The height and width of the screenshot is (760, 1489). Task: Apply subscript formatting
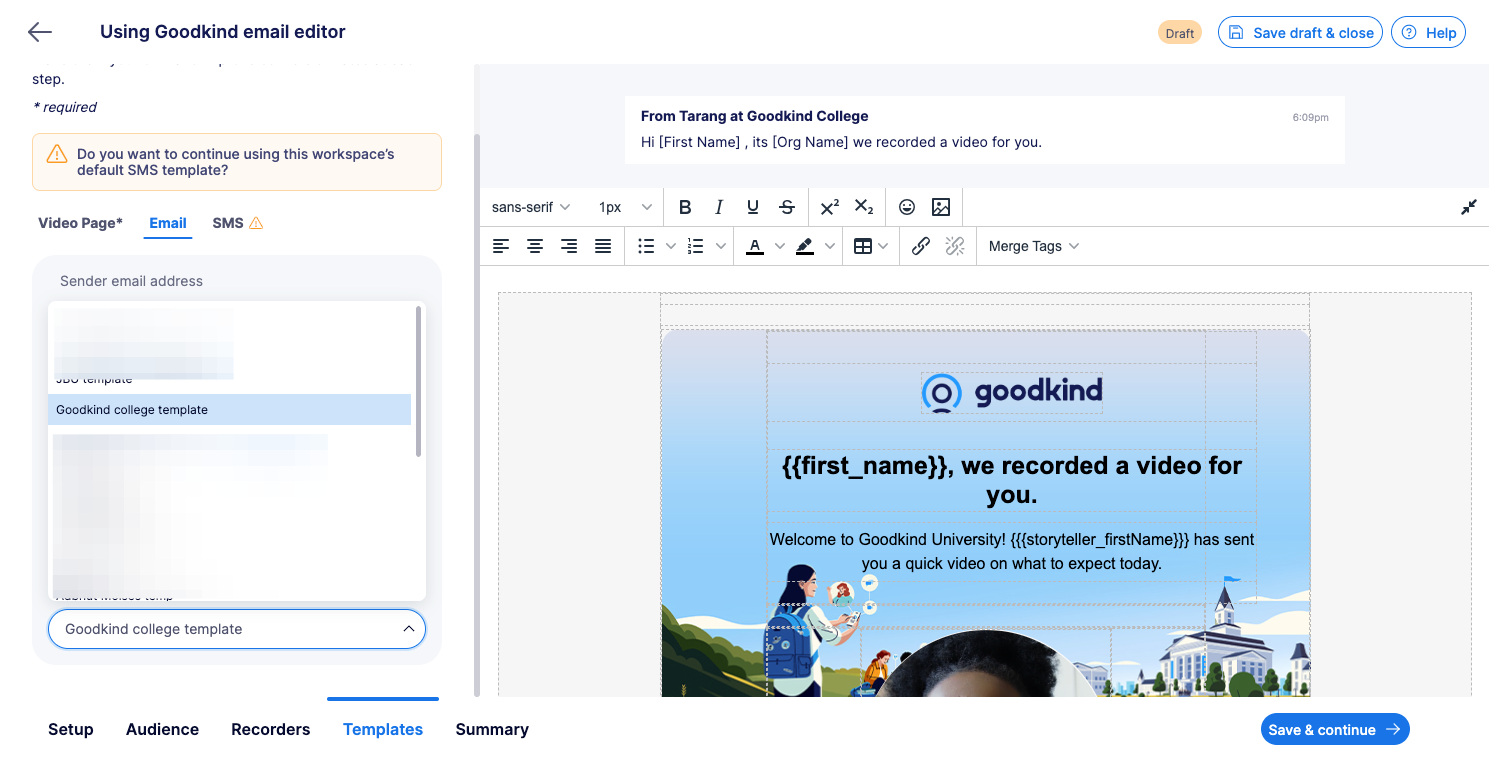tap(864, 207)
